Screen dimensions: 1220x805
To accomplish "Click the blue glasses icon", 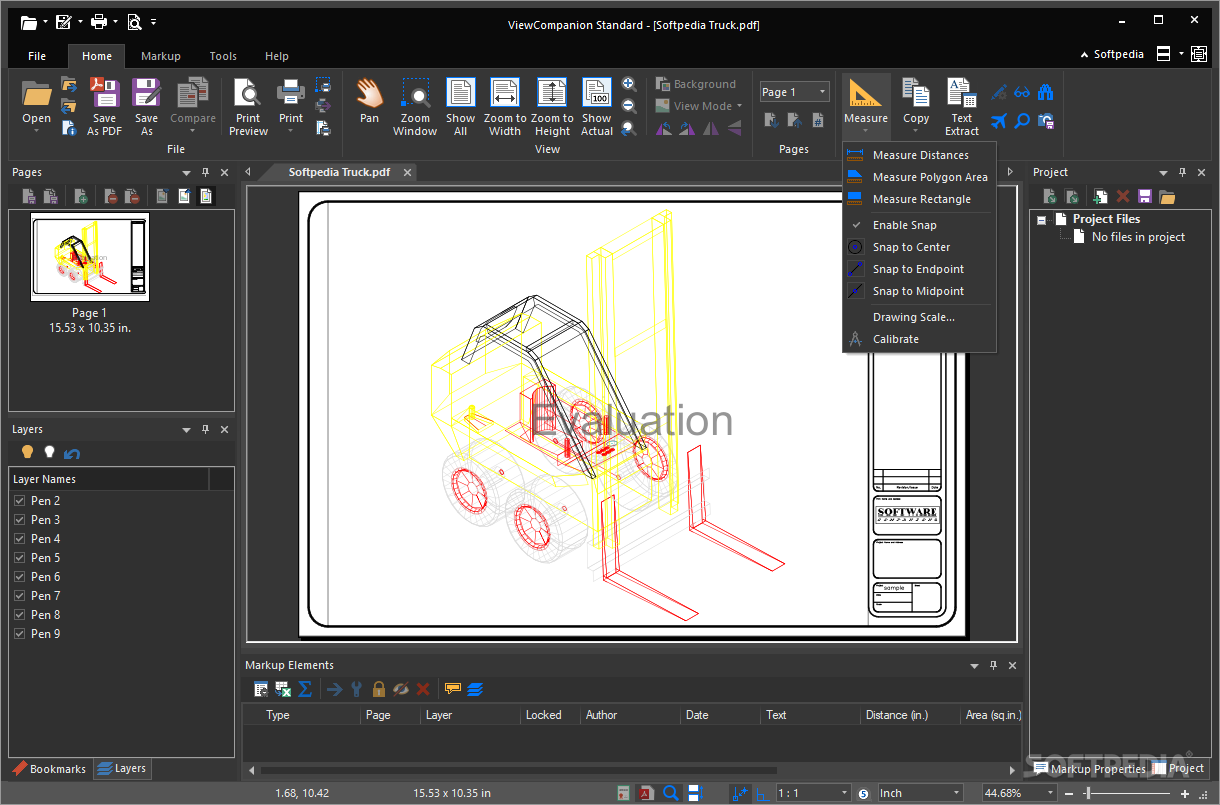I will [x=1022, y=92].
